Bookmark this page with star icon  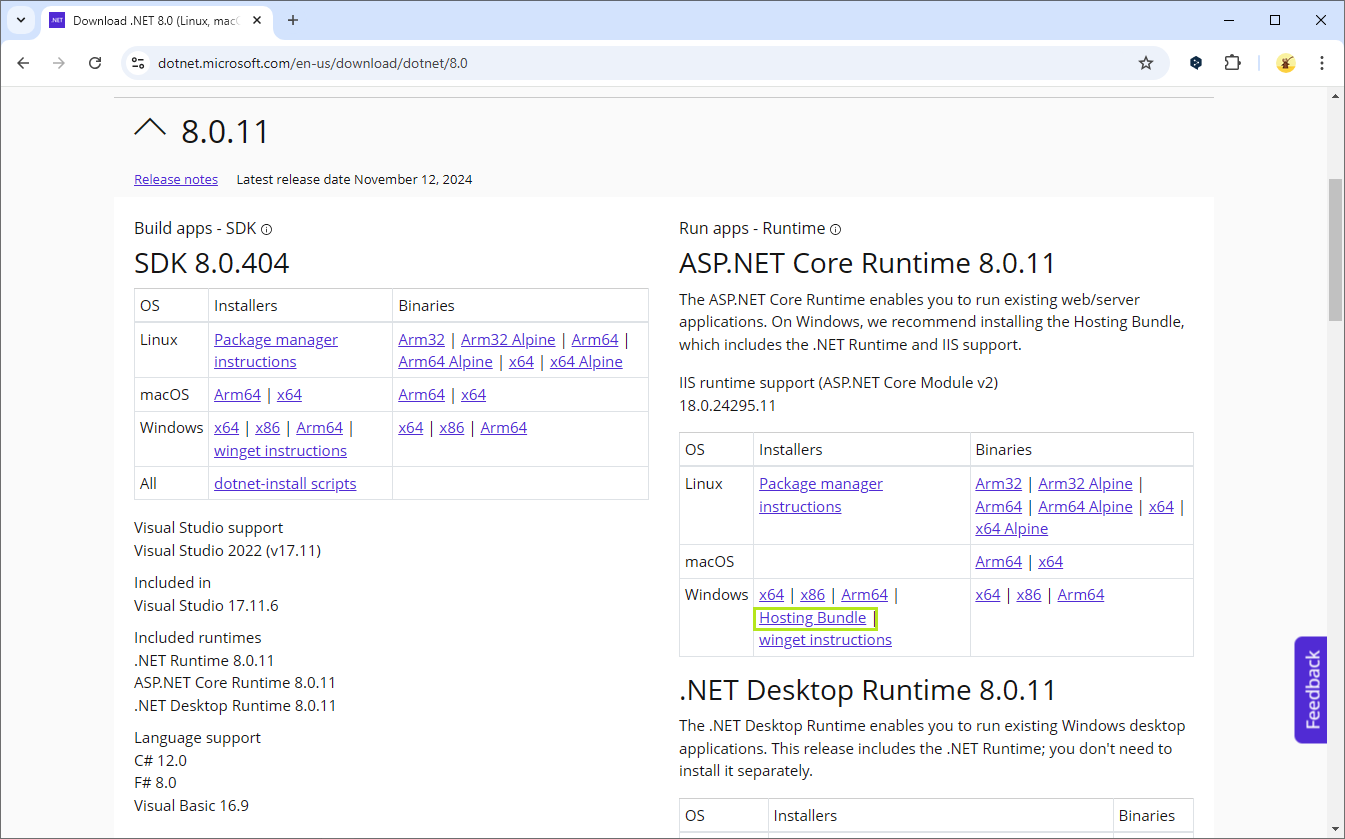(x=1146, y=63)
